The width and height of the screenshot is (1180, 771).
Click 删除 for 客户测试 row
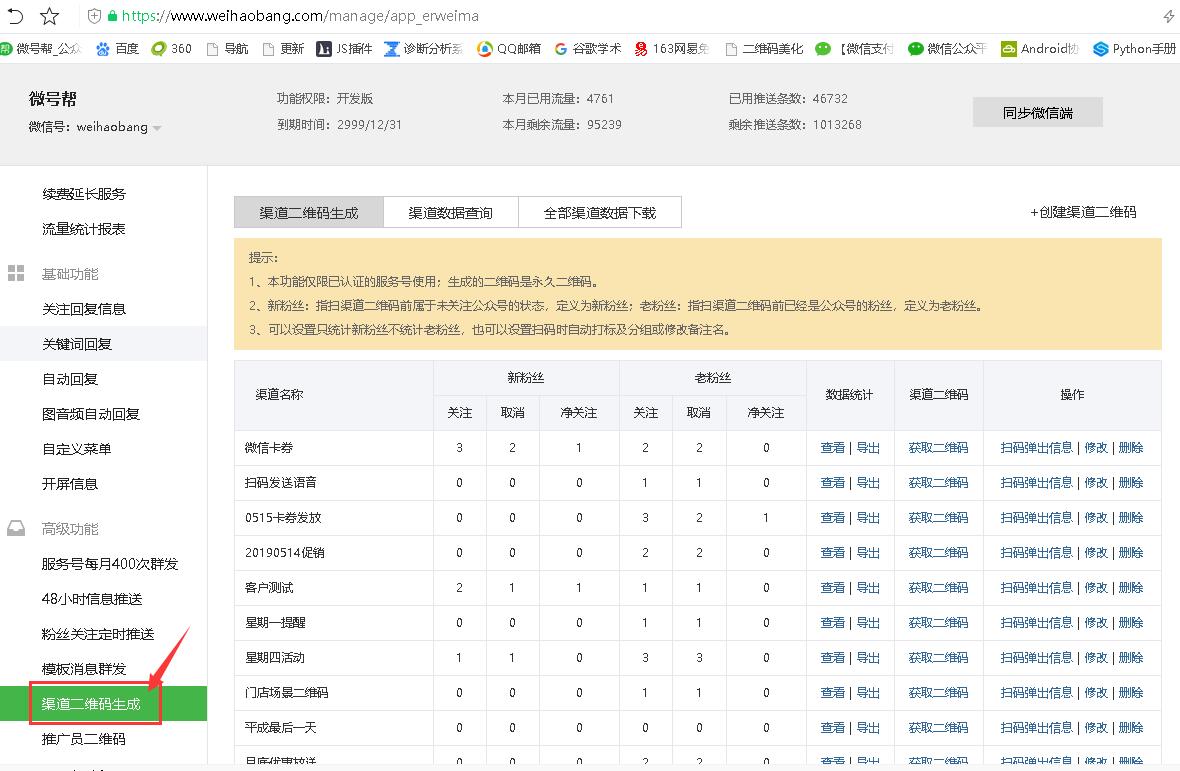[x=1131, y=587]
